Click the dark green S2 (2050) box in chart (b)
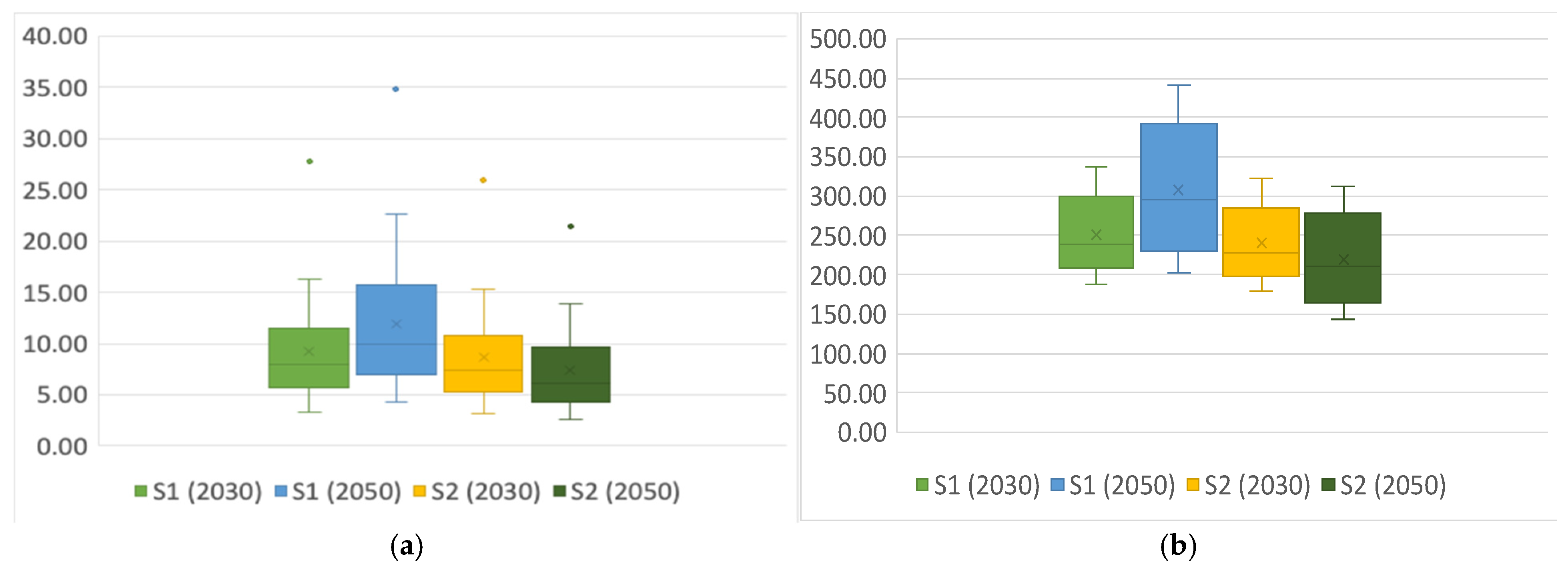The image size is (1568, 572). [x=1343, y=286]
